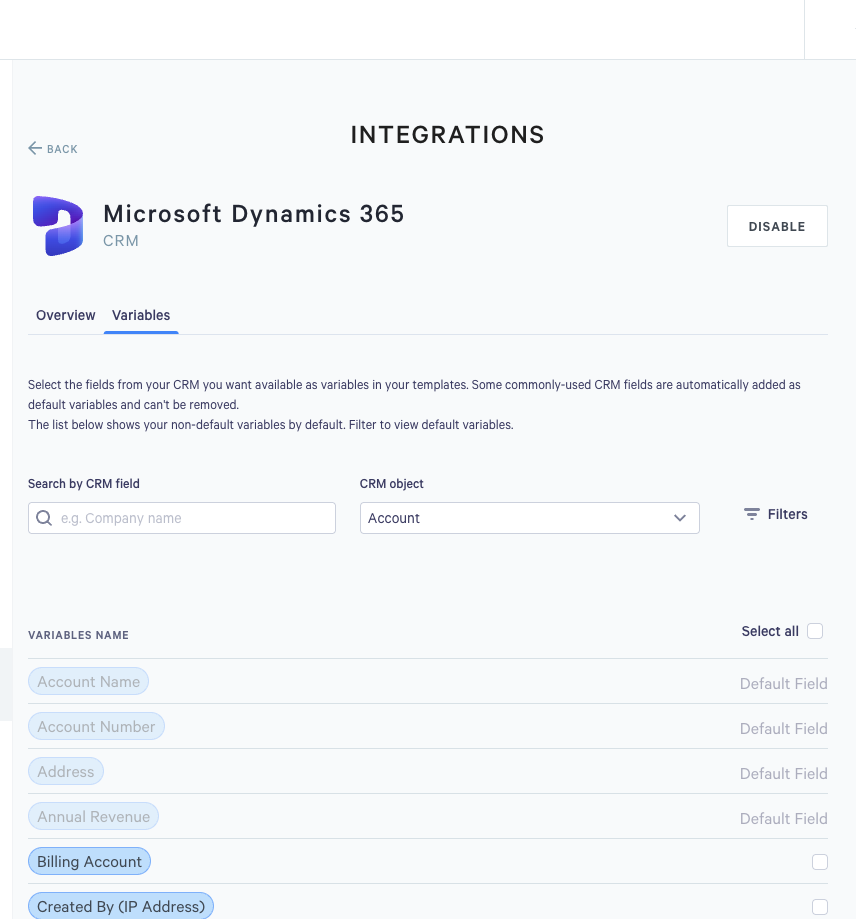
Task: Click the Billing Account variable chip
Action: pos(89,862)
